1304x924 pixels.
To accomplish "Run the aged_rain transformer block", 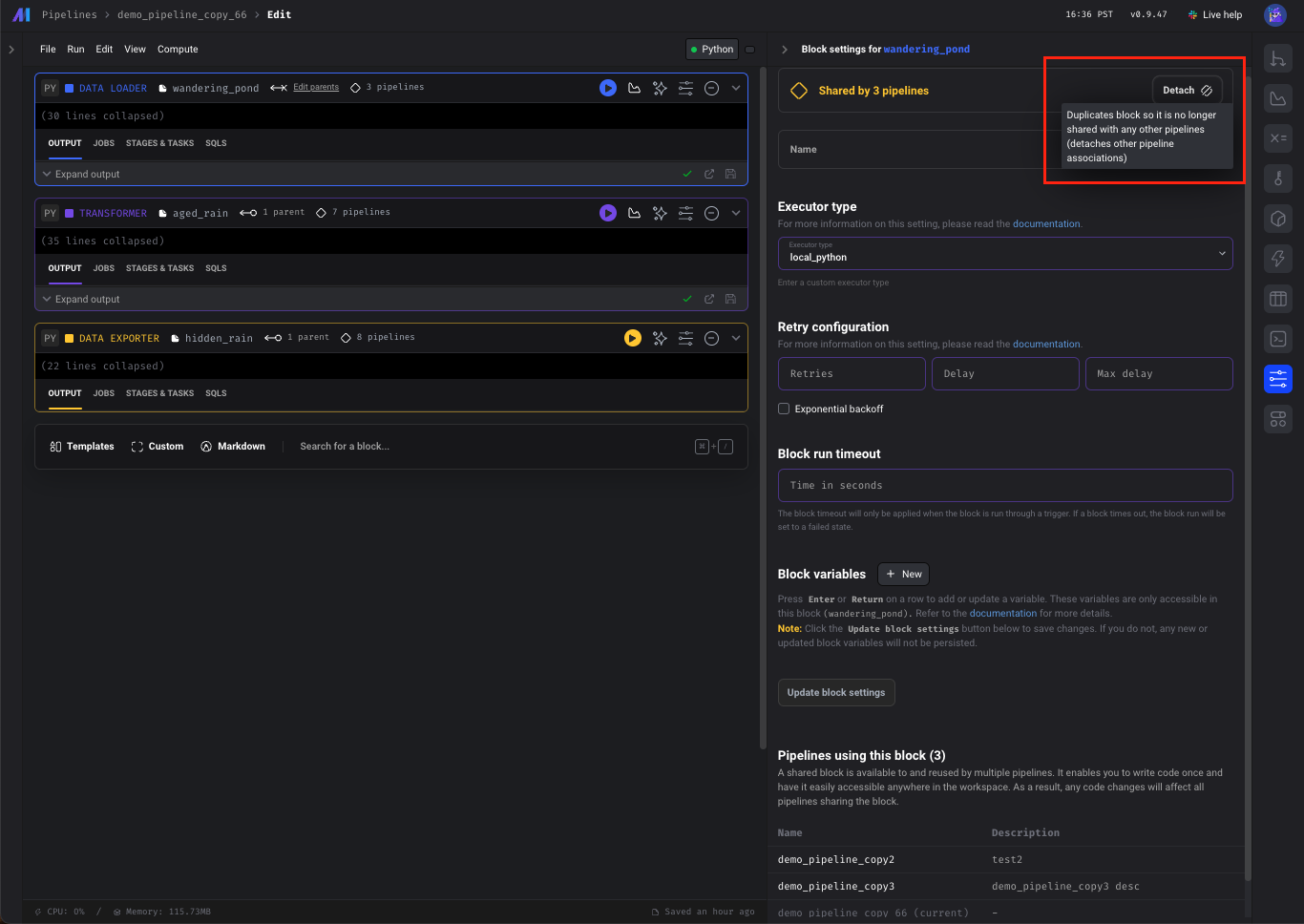I will coord(608,213).
